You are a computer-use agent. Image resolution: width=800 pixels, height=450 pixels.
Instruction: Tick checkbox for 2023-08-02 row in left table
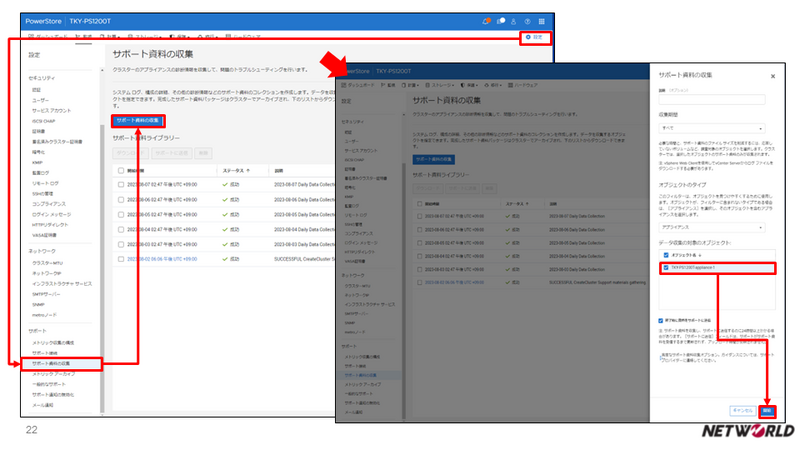tap(121, 259)
